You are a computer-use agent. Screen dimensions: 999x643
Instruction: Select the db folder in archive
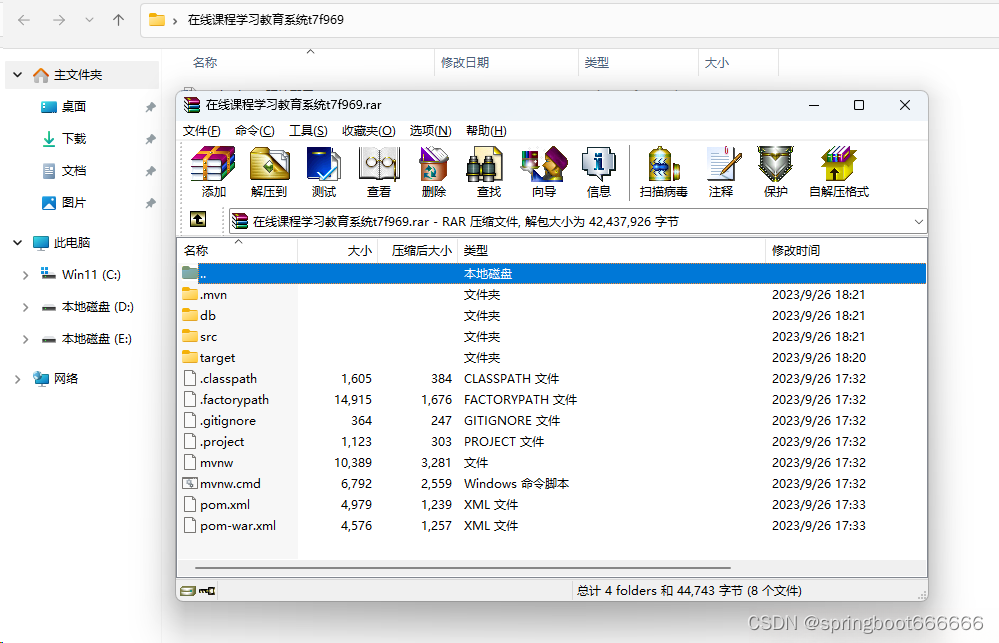click(208, 315)
